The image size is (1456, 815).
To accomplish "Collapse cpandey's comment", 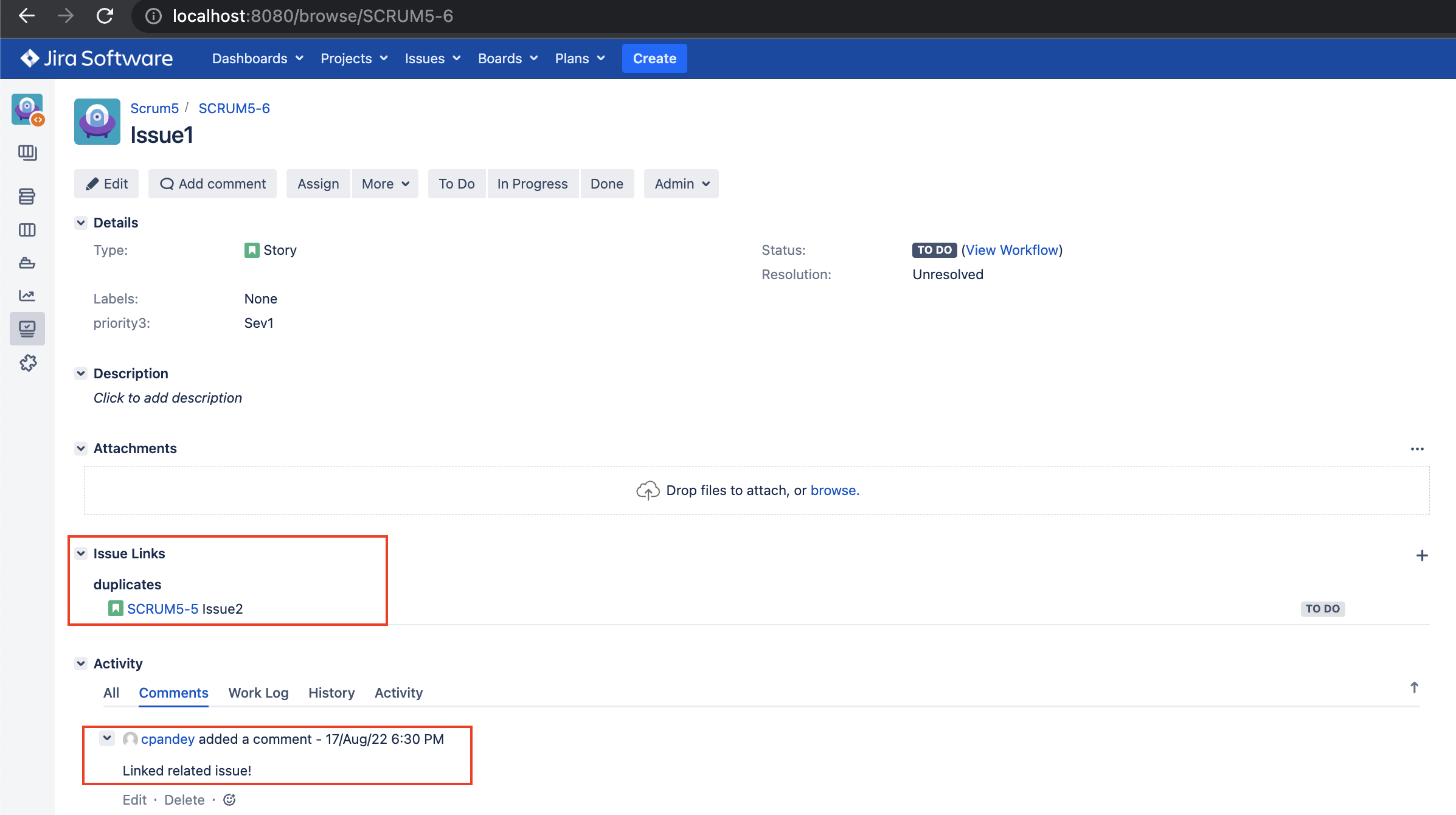I will point(106,738).
